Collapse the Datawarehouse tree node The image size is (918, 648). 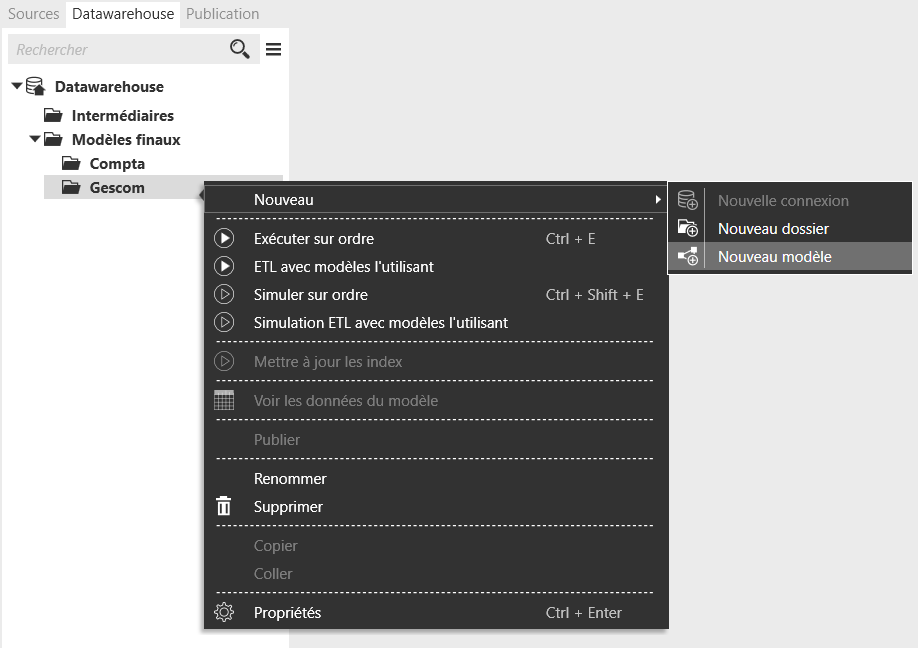tap(16, 86)
